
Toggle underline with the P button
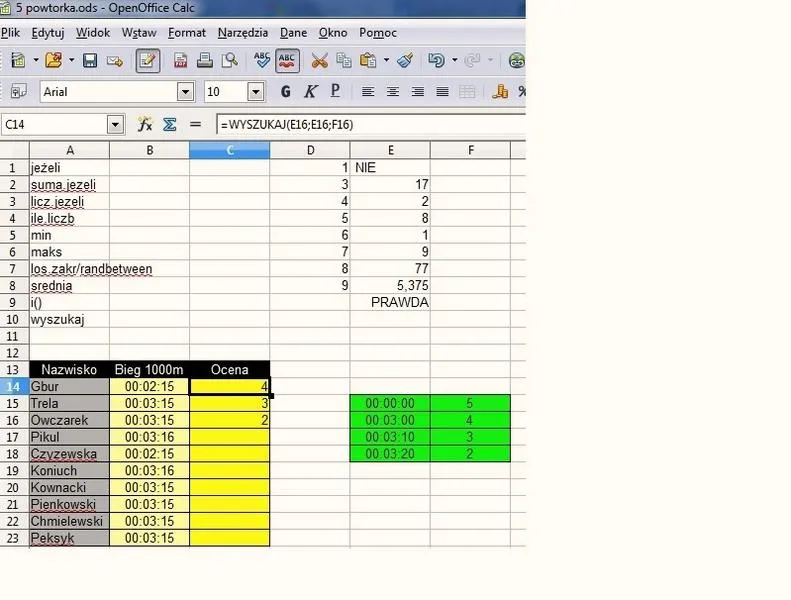(335, 91)
